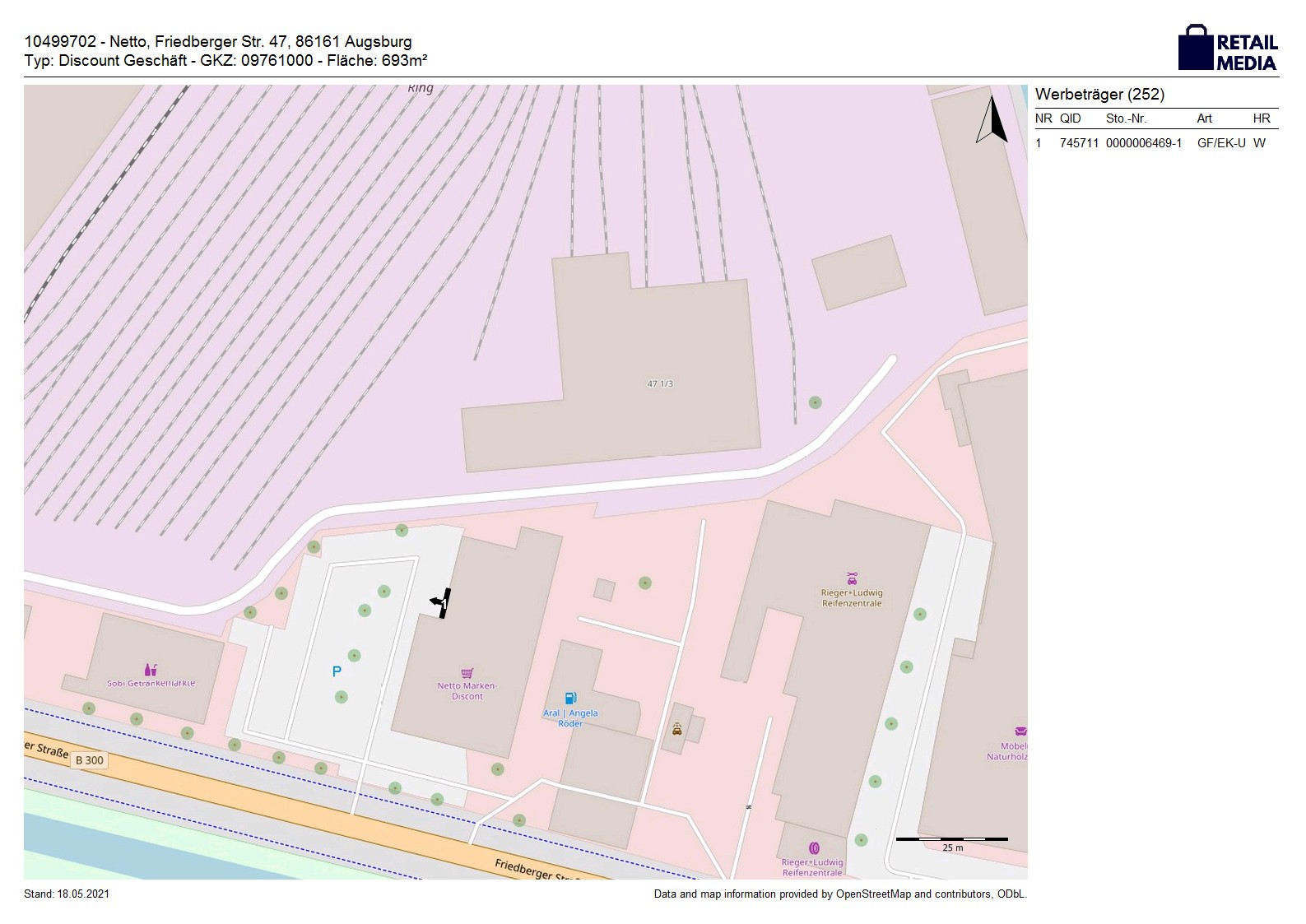Click the taxi icon near the gas station
1306x924 pixels.
(676, 728)
